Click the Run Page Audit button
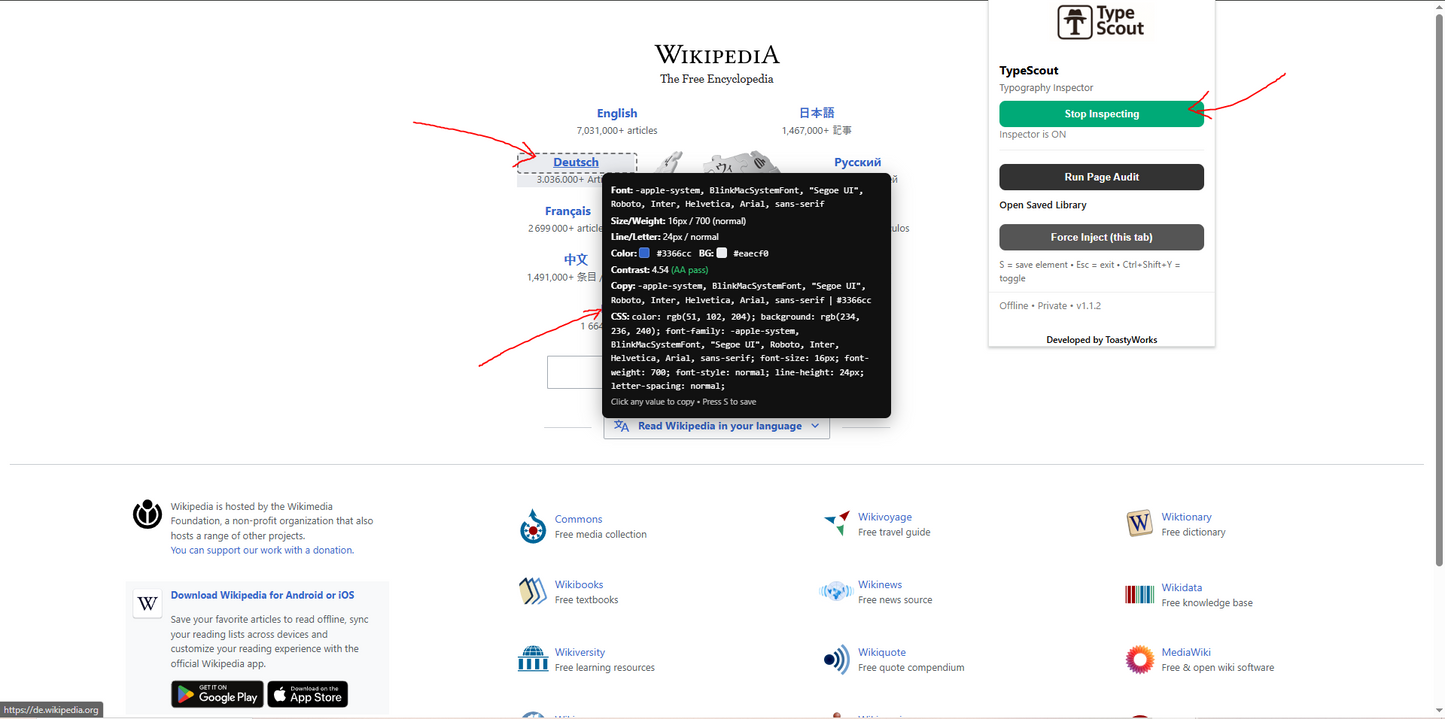 [1101, 177]
